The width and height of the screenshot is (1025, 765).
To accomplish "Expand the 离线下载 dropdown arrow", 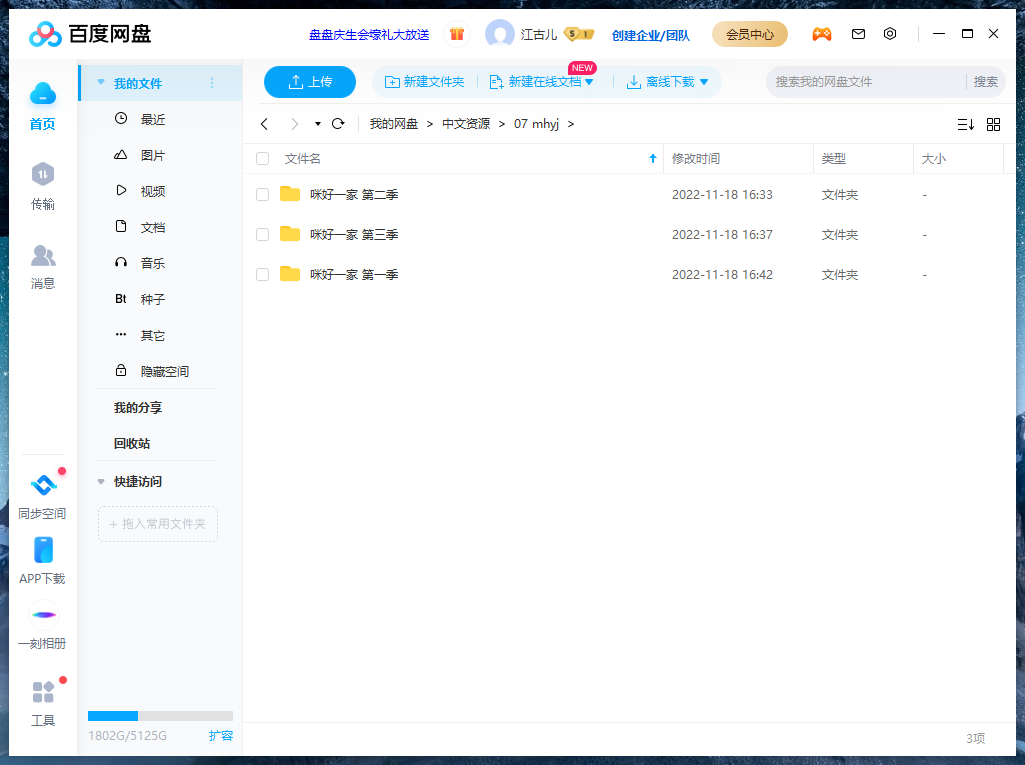I will tap(704, 82).
